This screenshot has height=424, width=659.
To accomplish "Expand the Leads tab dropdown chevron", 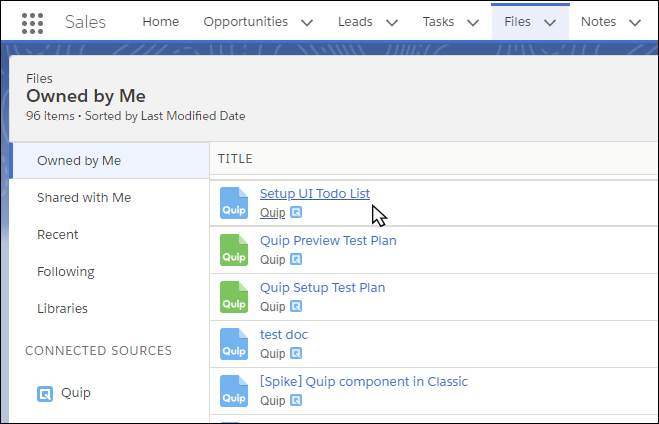I will 392,23.
